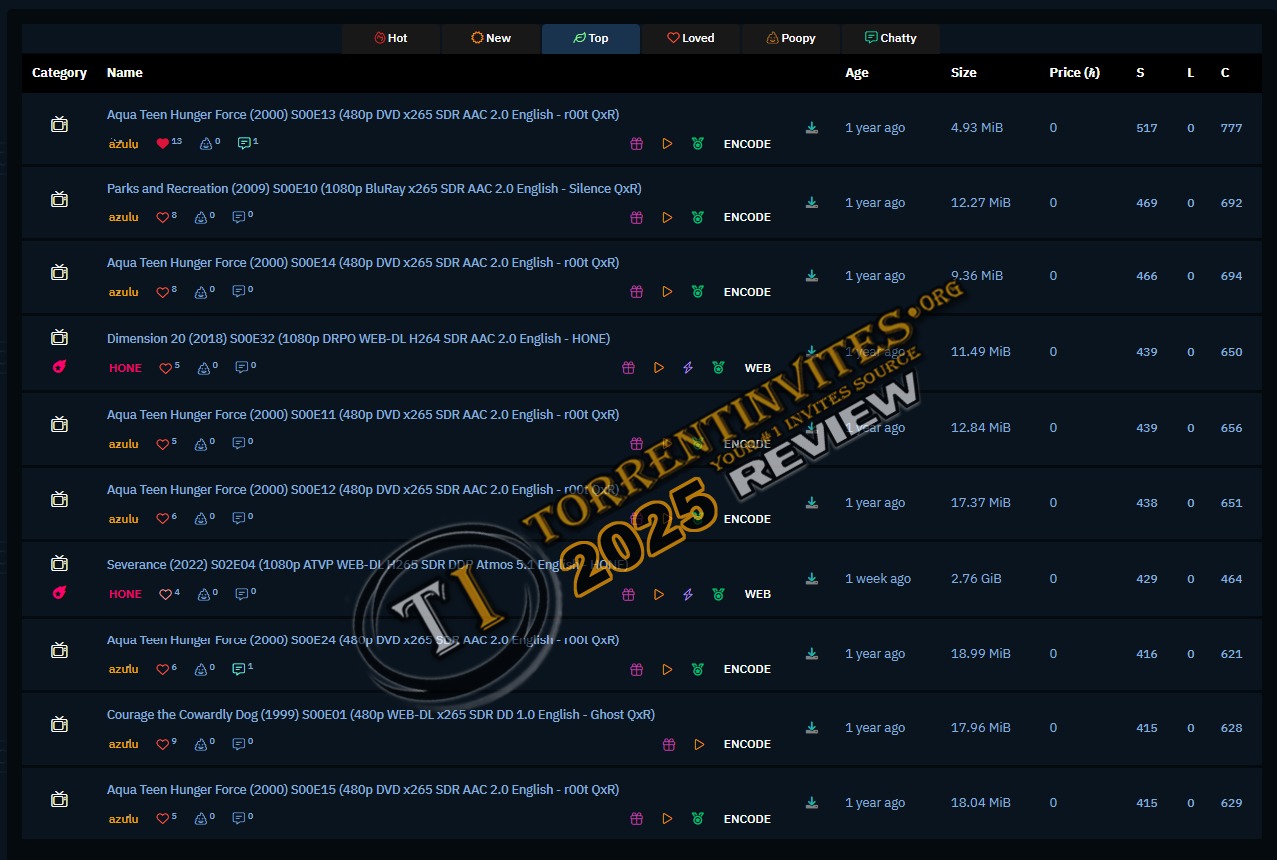This screenshot has height=860, width=1277.
Task: Toggle the heart on Dimension 20 S00E32
Action: [165, 368]
